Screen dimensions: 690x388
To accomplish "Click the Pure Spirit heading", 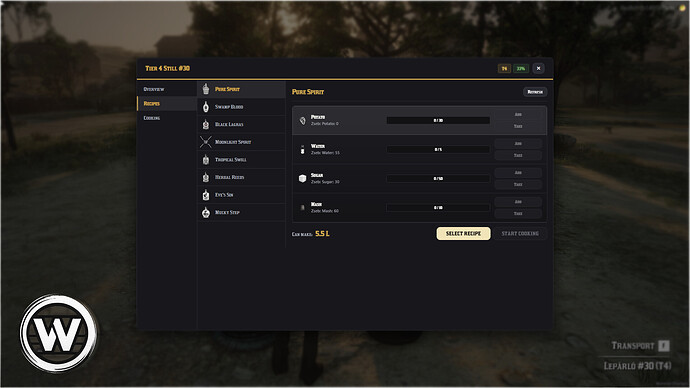I will 308,92.
